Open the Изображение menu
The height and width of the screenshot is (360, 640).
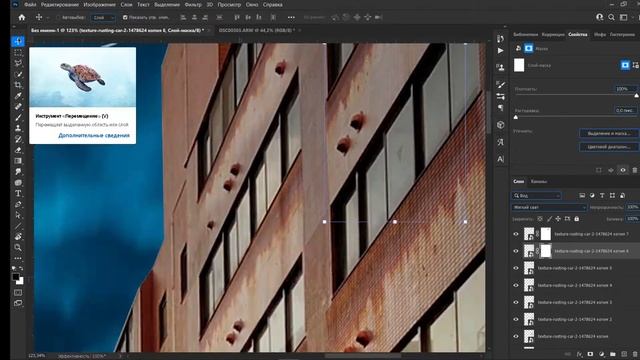point(100,4)
